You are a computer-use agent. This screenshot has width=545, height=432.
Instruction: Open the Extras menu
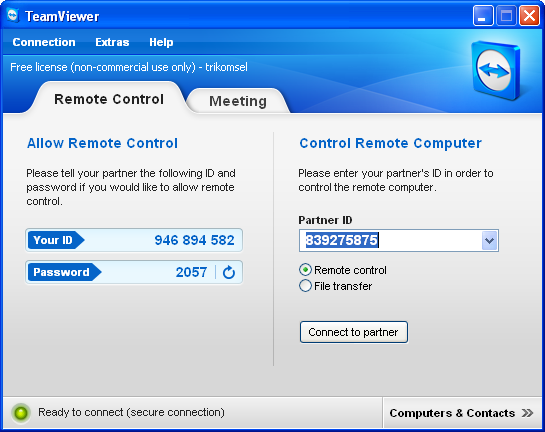click(x=112, y=42)
